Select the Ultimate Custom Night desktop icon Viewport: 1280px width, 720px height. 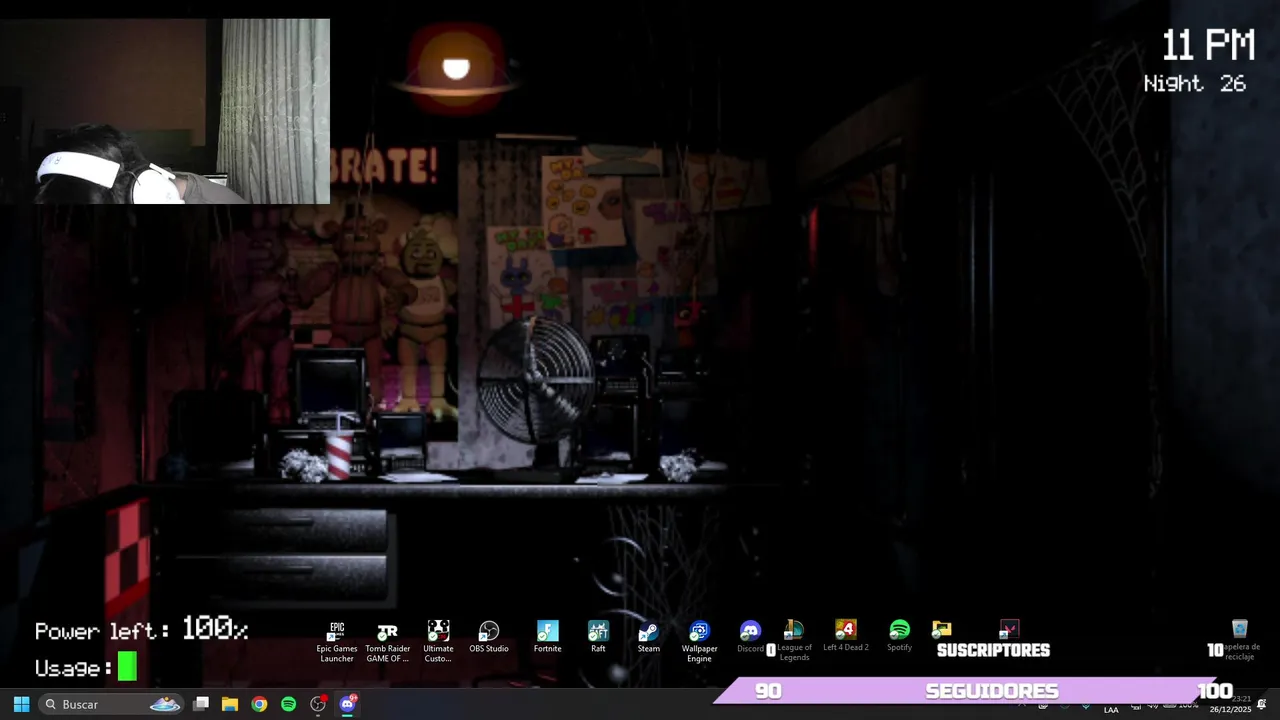click(x=438, y=641)
